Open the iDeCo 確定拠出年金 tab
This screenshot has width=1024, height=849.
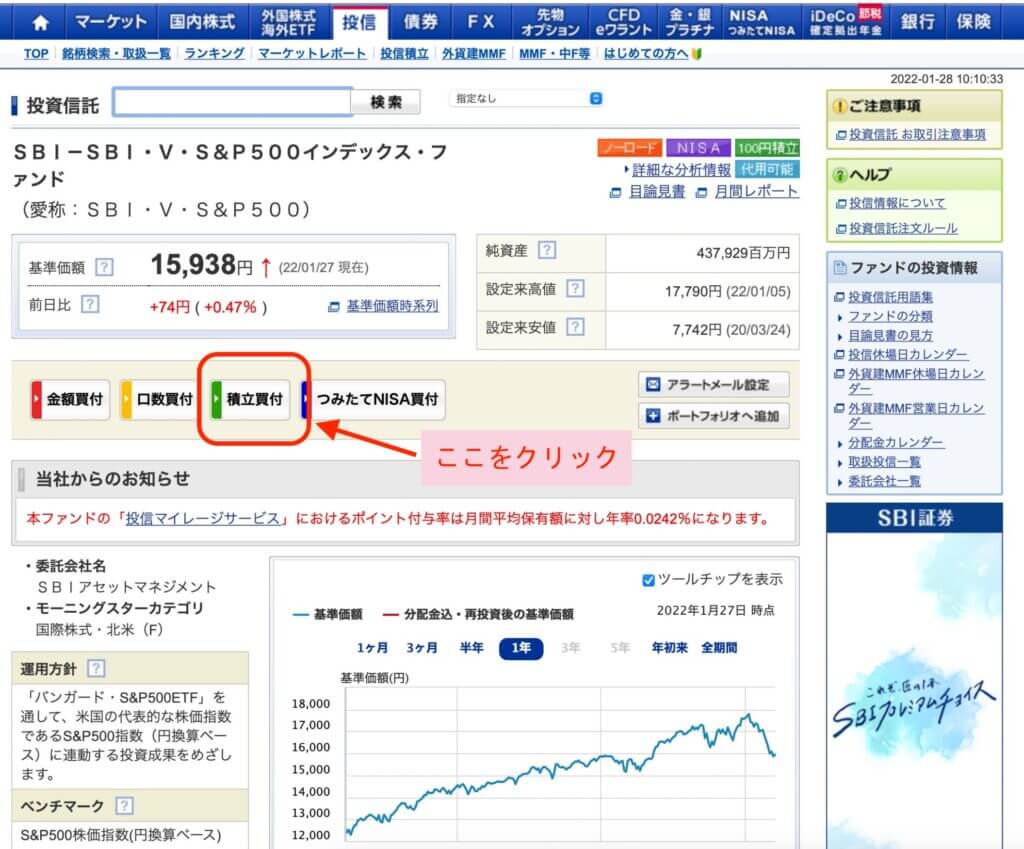pos(846,22)
